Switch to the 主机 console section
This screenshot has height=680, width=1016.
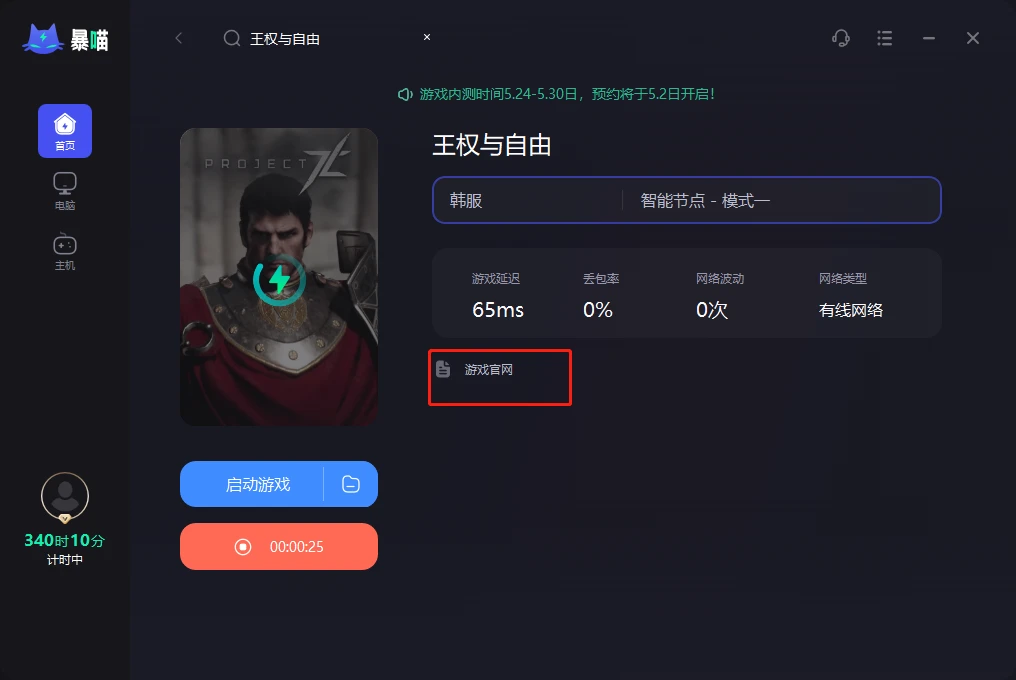[65, 252]
